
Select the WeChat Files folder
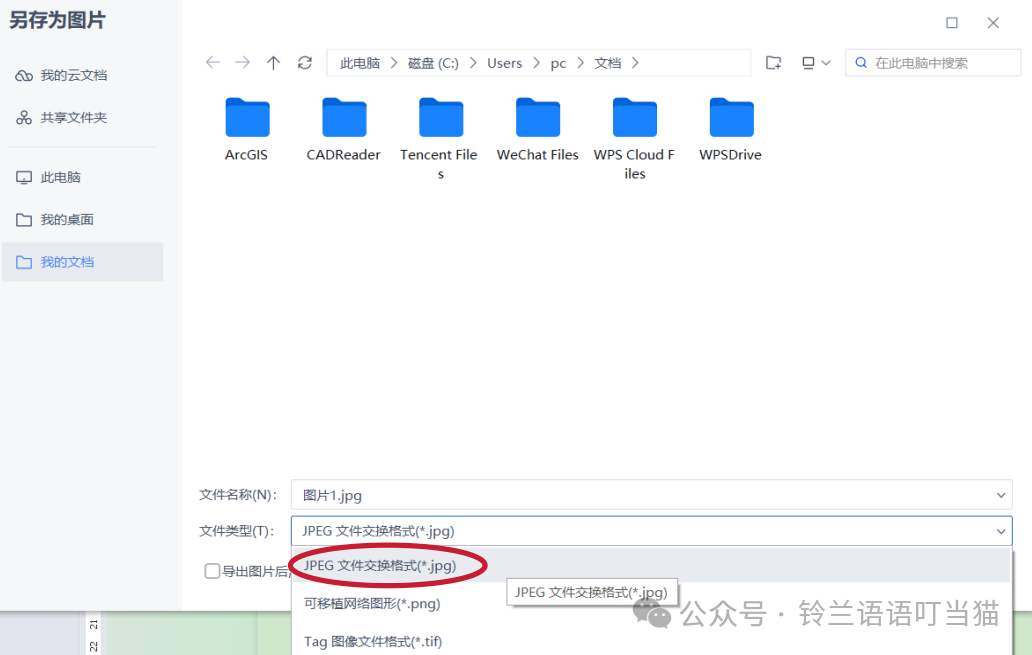click(538, 130)
